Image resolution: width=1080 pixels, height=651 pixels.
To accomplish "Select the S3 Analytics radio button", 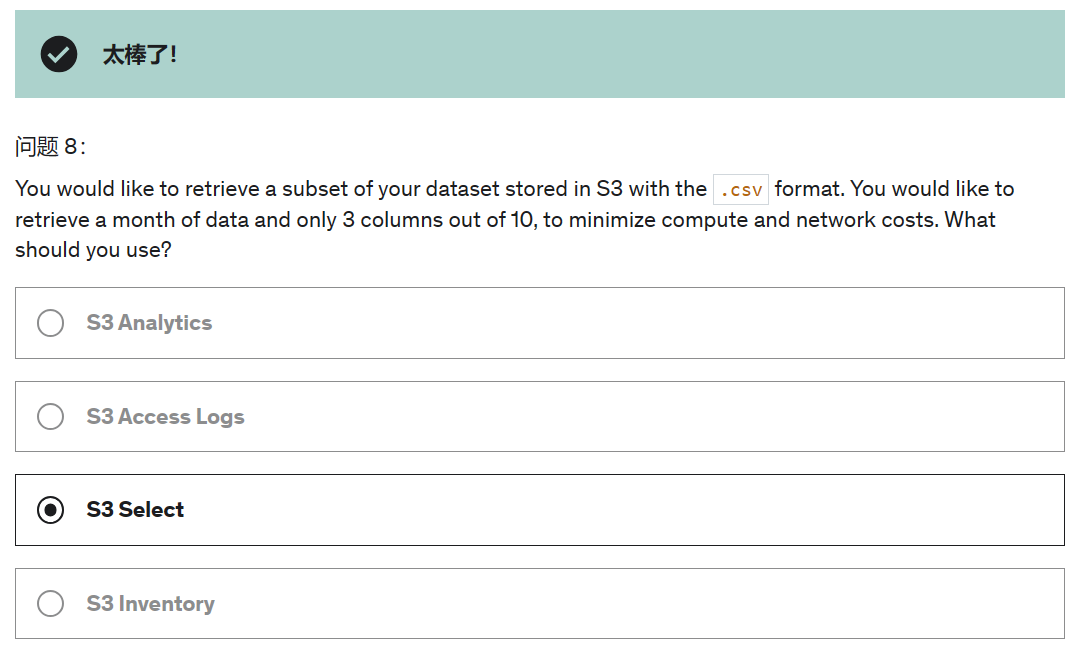I will point(50,323).
